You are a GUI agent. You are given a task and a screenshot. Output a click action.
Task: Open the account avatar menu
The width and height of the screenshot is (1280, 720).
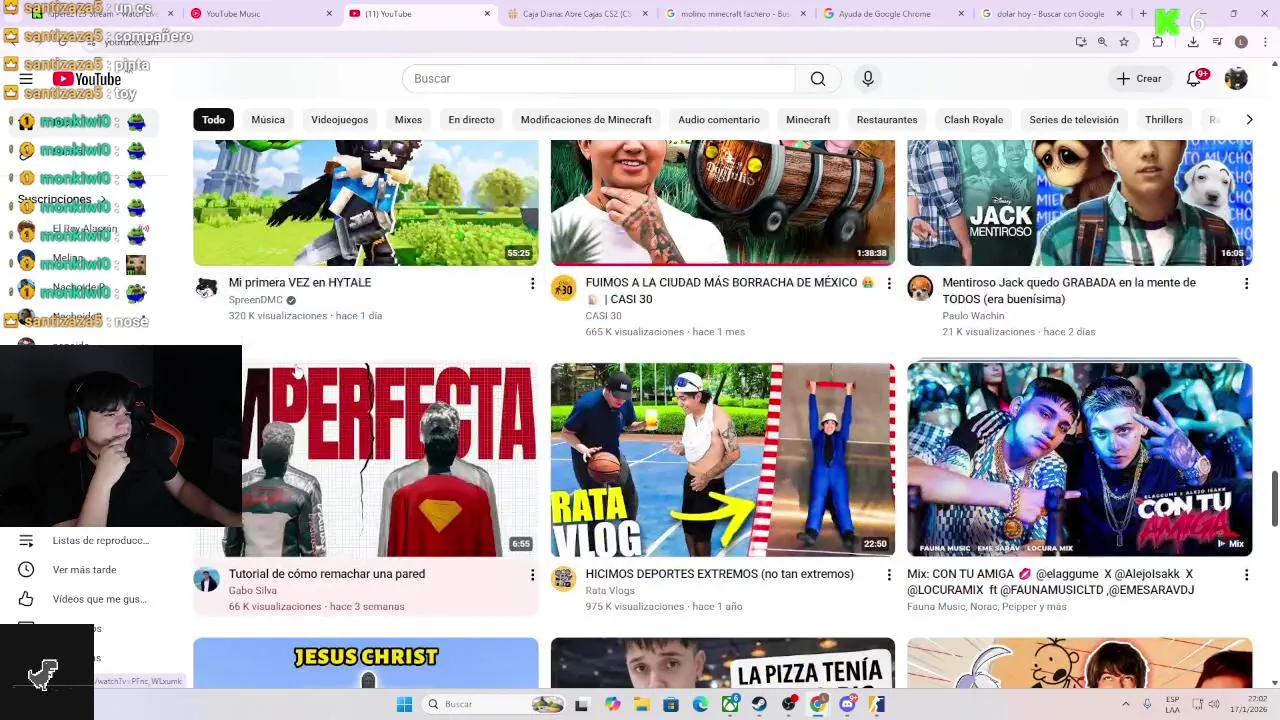click(1236, 79)
